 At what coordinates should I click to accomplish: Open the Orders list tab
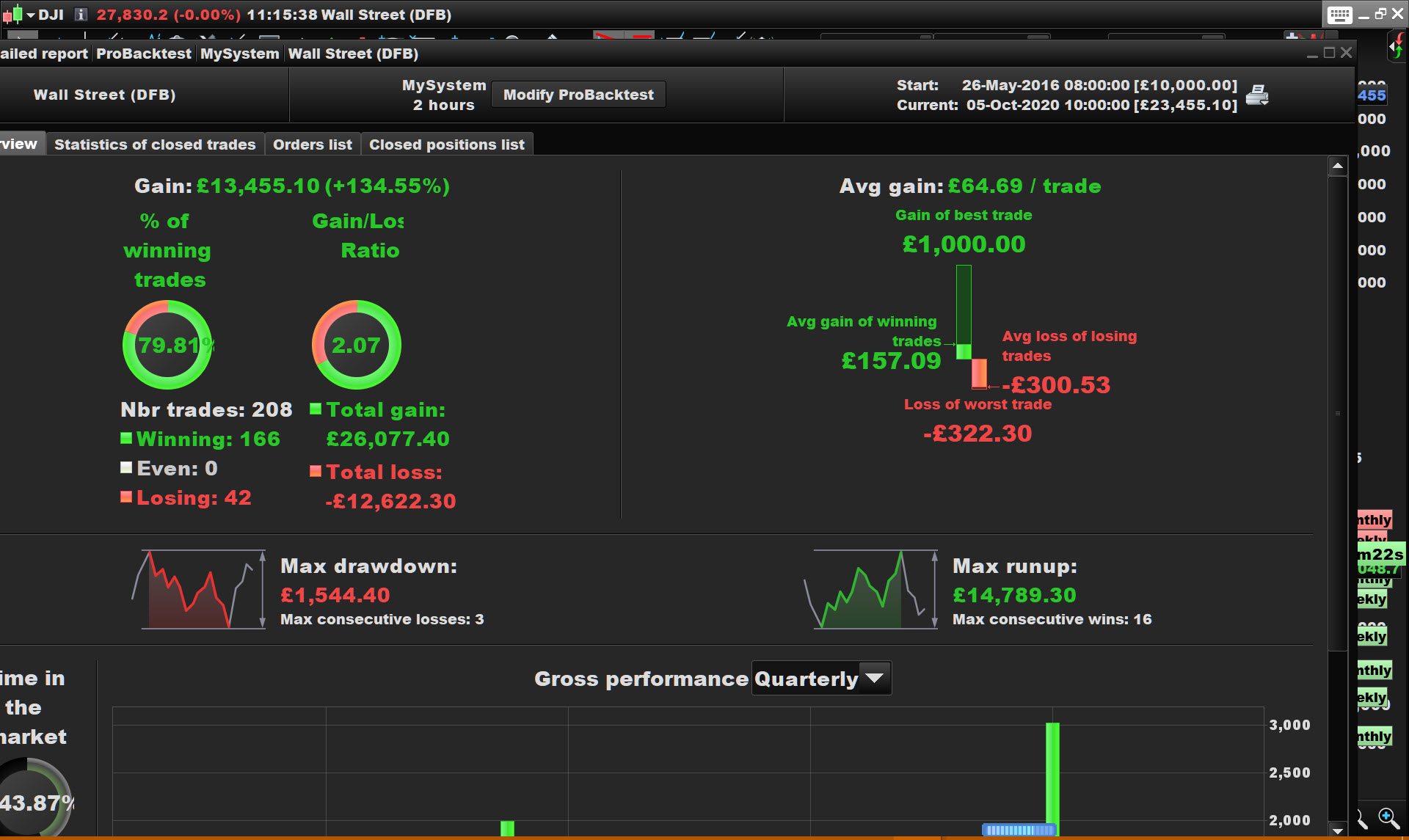(x=312, y=145)
